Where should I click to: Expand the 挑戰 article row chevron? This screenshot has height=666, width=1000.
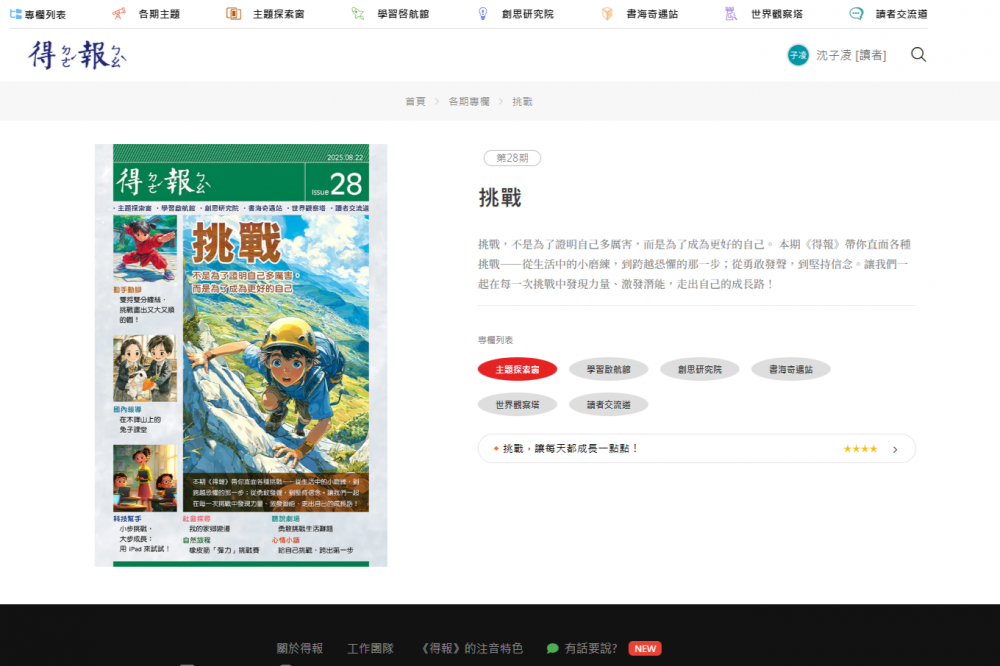pyautogui.click(x=895, y=449)
